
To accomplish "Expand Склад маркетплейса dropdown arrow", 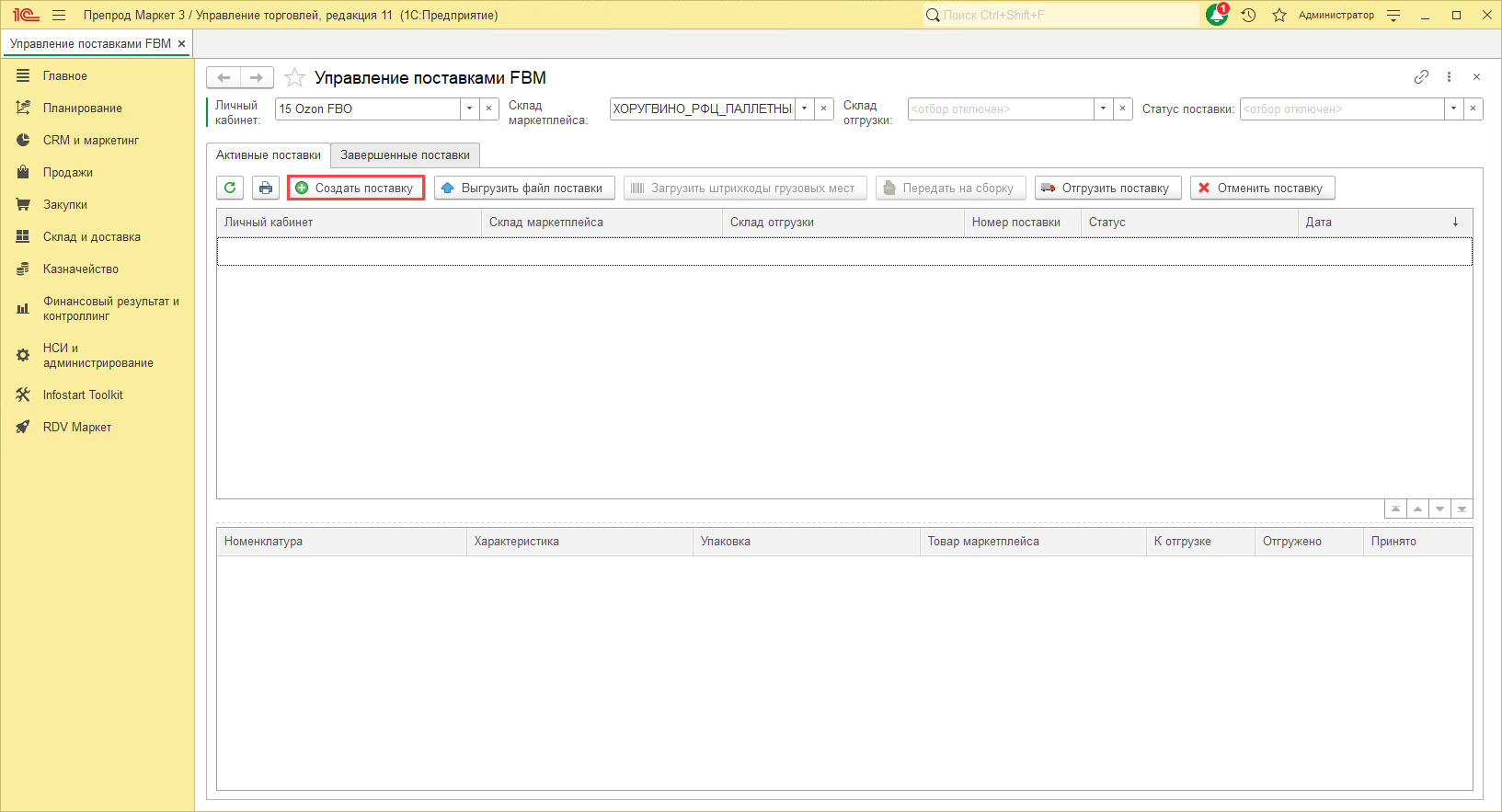I will coord(804,109).
